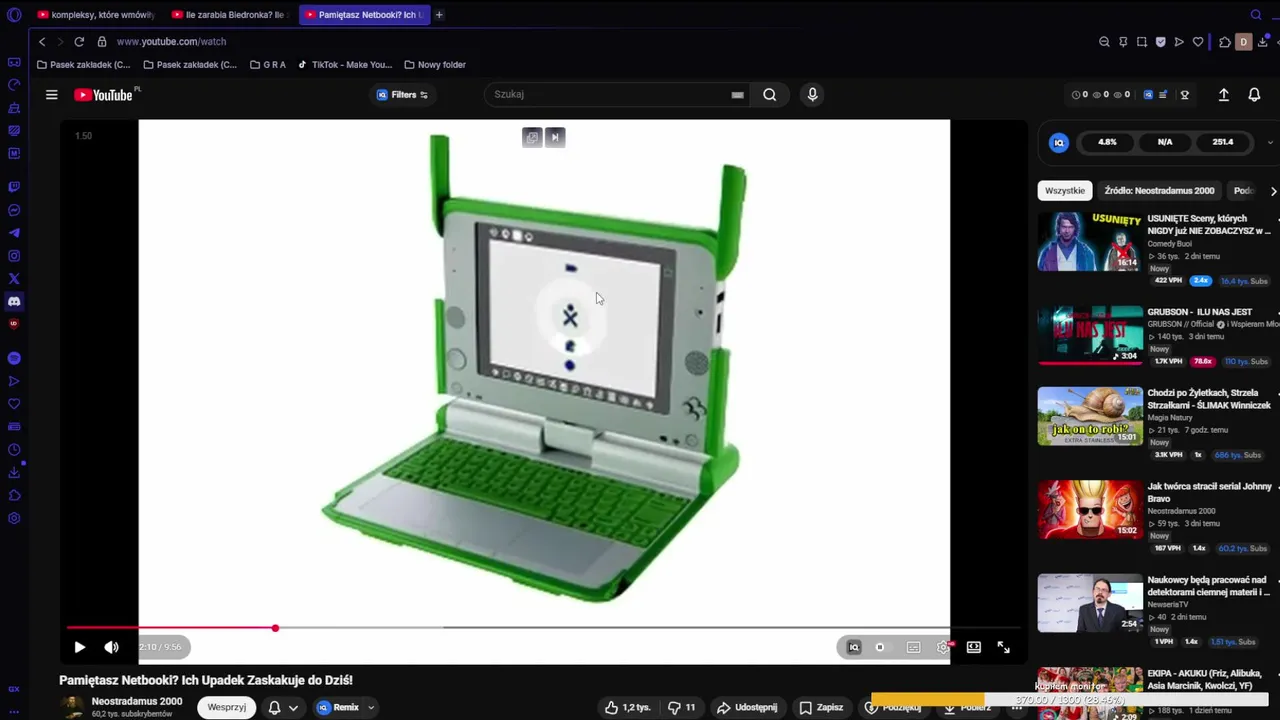Open Messenger in browser sidebar

click(x=14, y=210)
